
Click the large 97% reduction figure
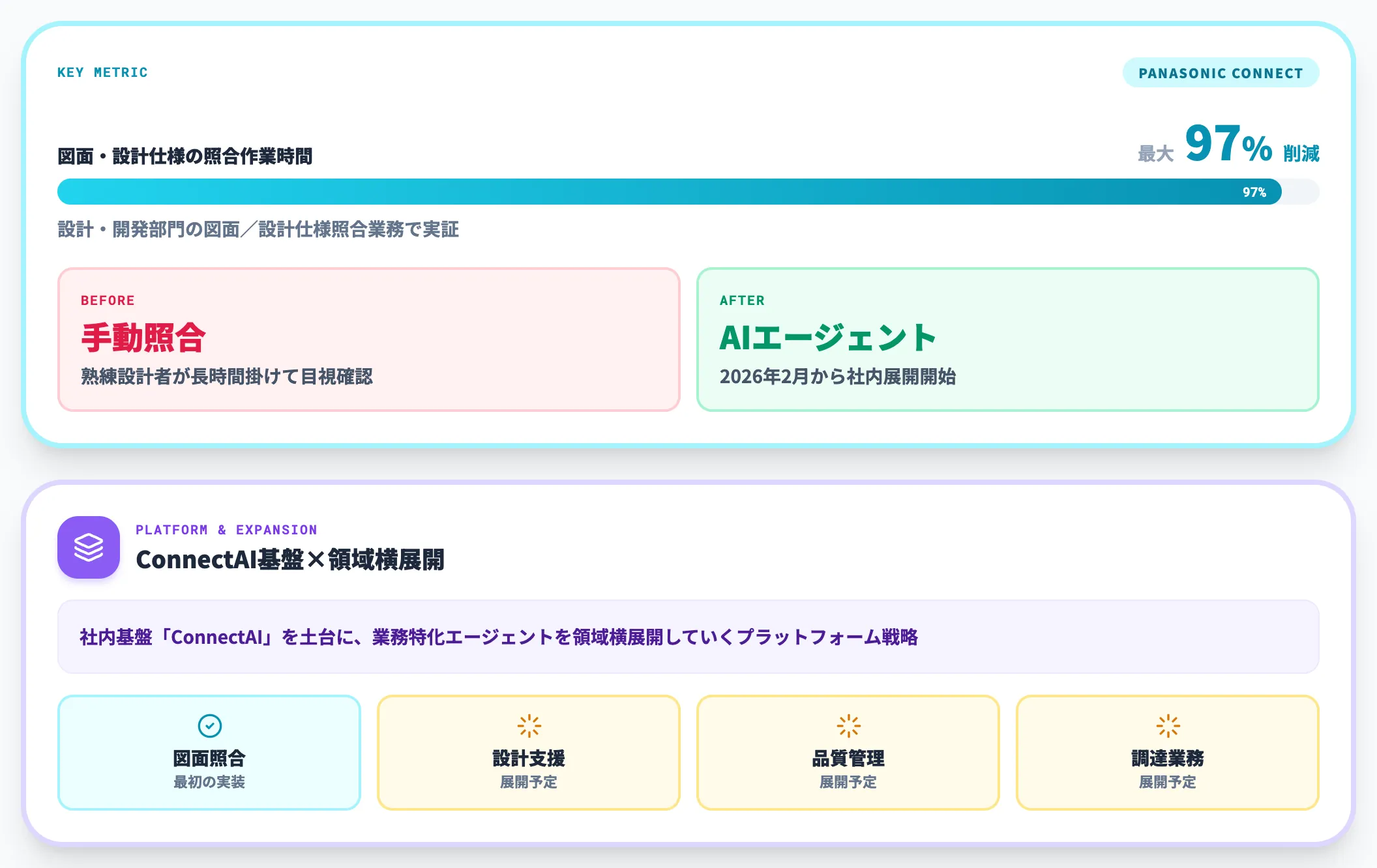tap(1228, 144)
